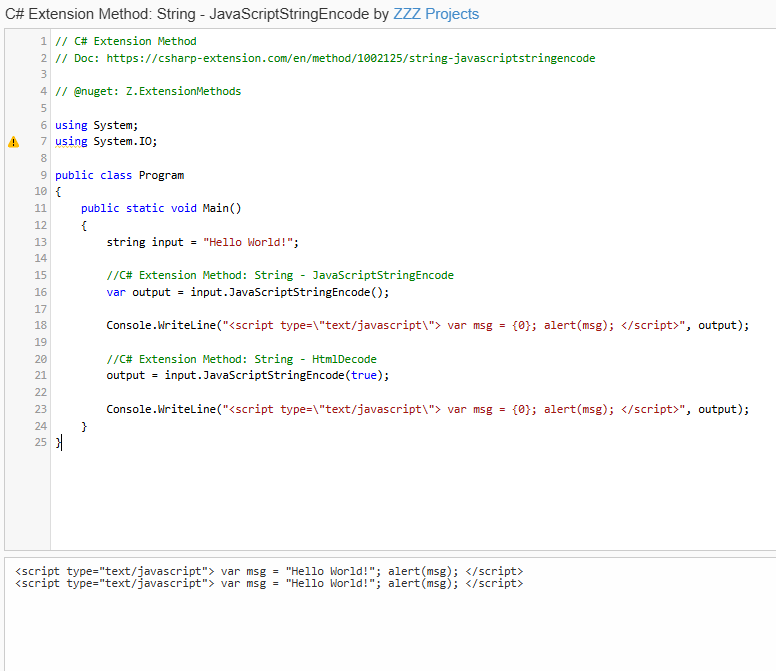The width and height of the screenshot is (776, 671).
Task: Click the empty editor area below the code
Action: coord(411,500)
